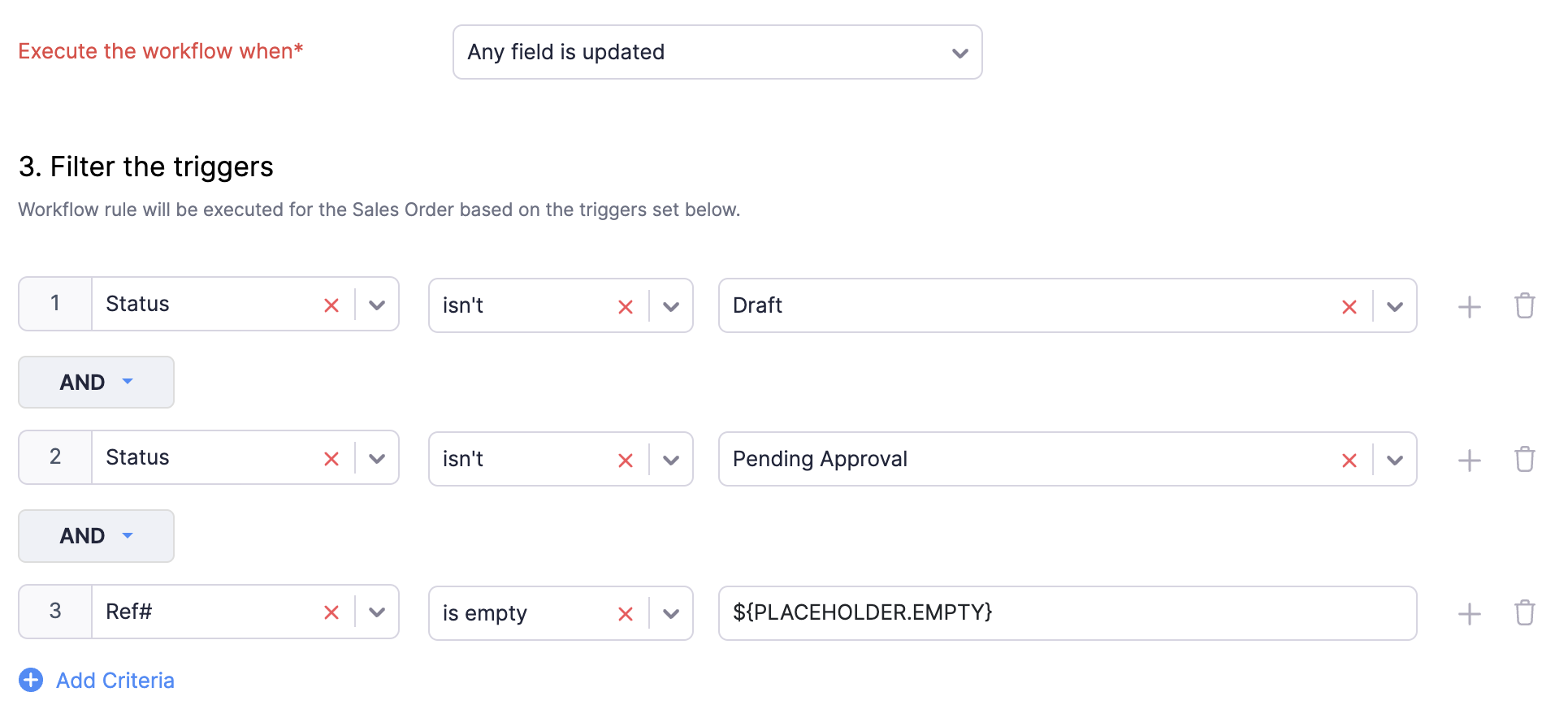Delete criteria row 2 with trash icon

pyautogui.click(x=1525, y=459)
